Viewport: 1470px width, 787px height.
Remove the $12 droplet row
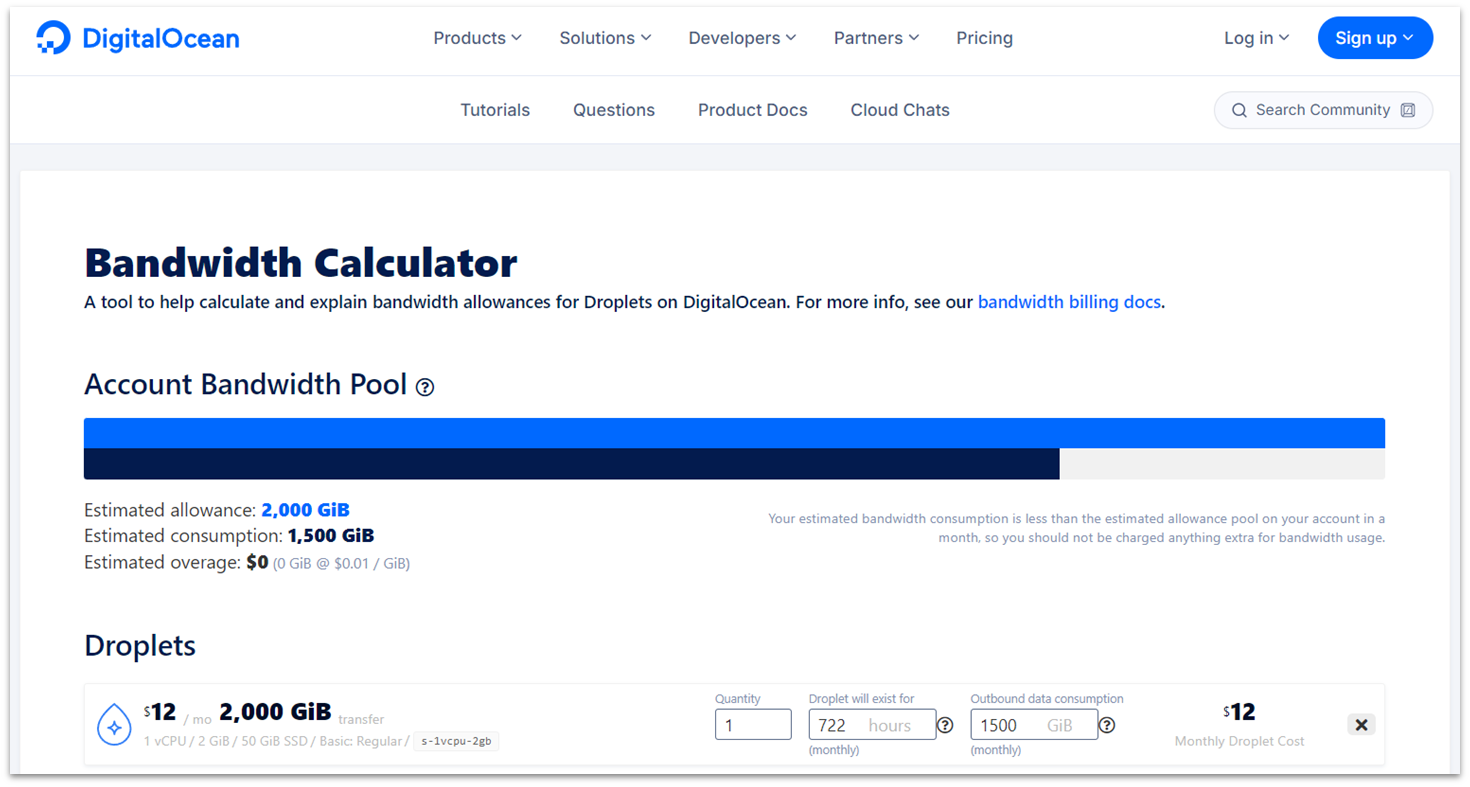[1361, 725]
